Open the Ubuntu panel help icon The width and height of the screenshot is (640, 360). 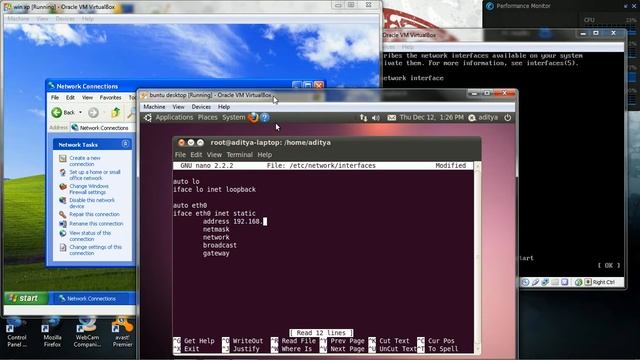265,118
